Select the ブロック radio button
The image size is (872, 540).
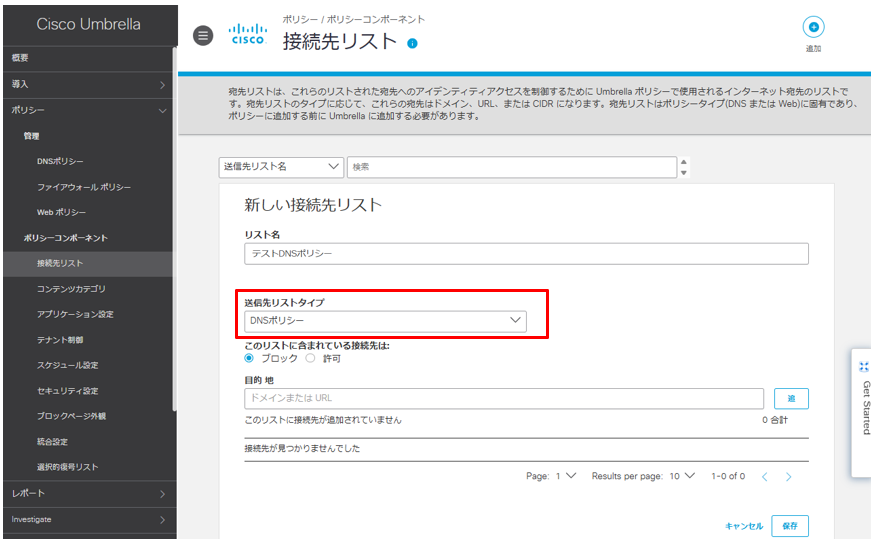(249, 358)
